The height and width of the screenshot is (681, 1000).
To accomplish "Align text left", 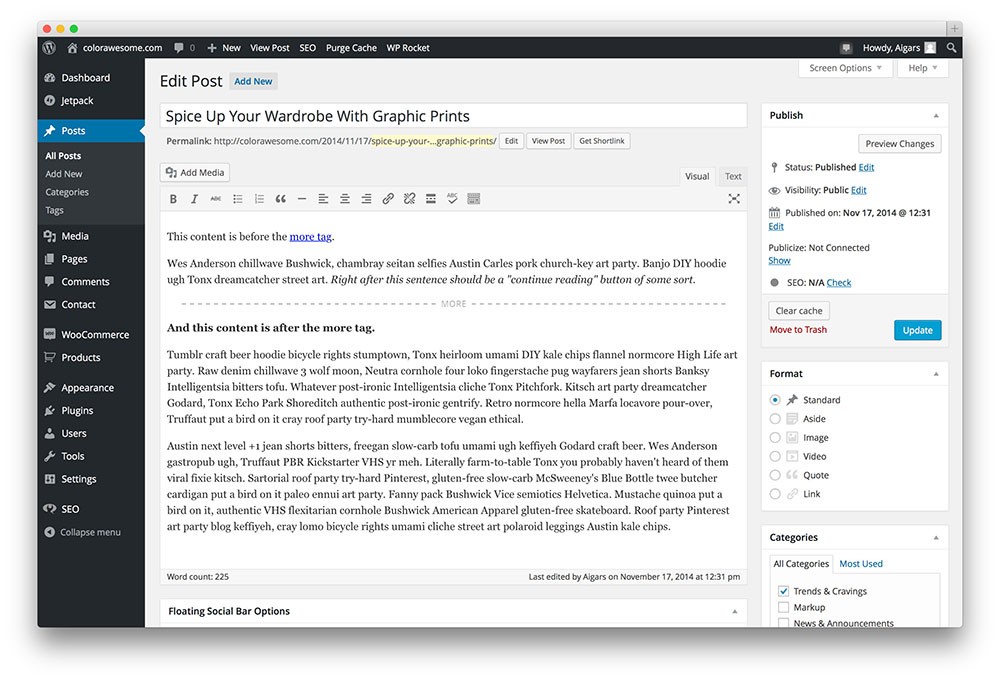I will 323,199.
